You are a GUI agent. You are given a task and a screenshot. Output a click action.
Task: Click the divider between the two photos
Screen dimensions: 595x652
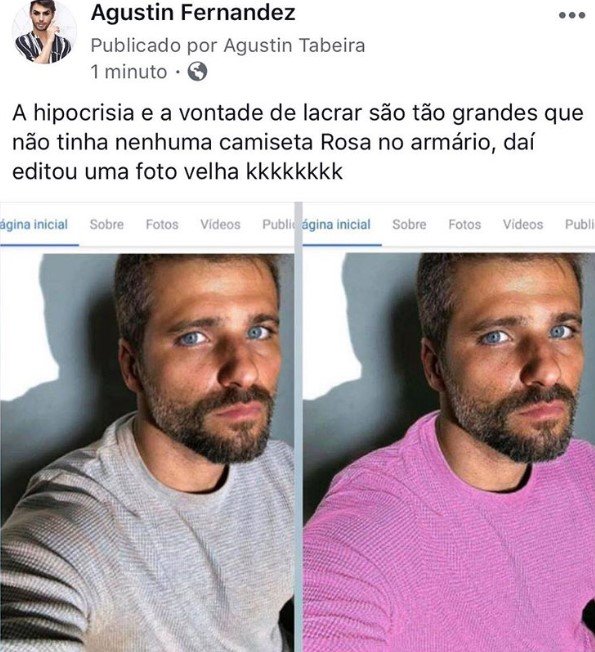coord(299,427)
